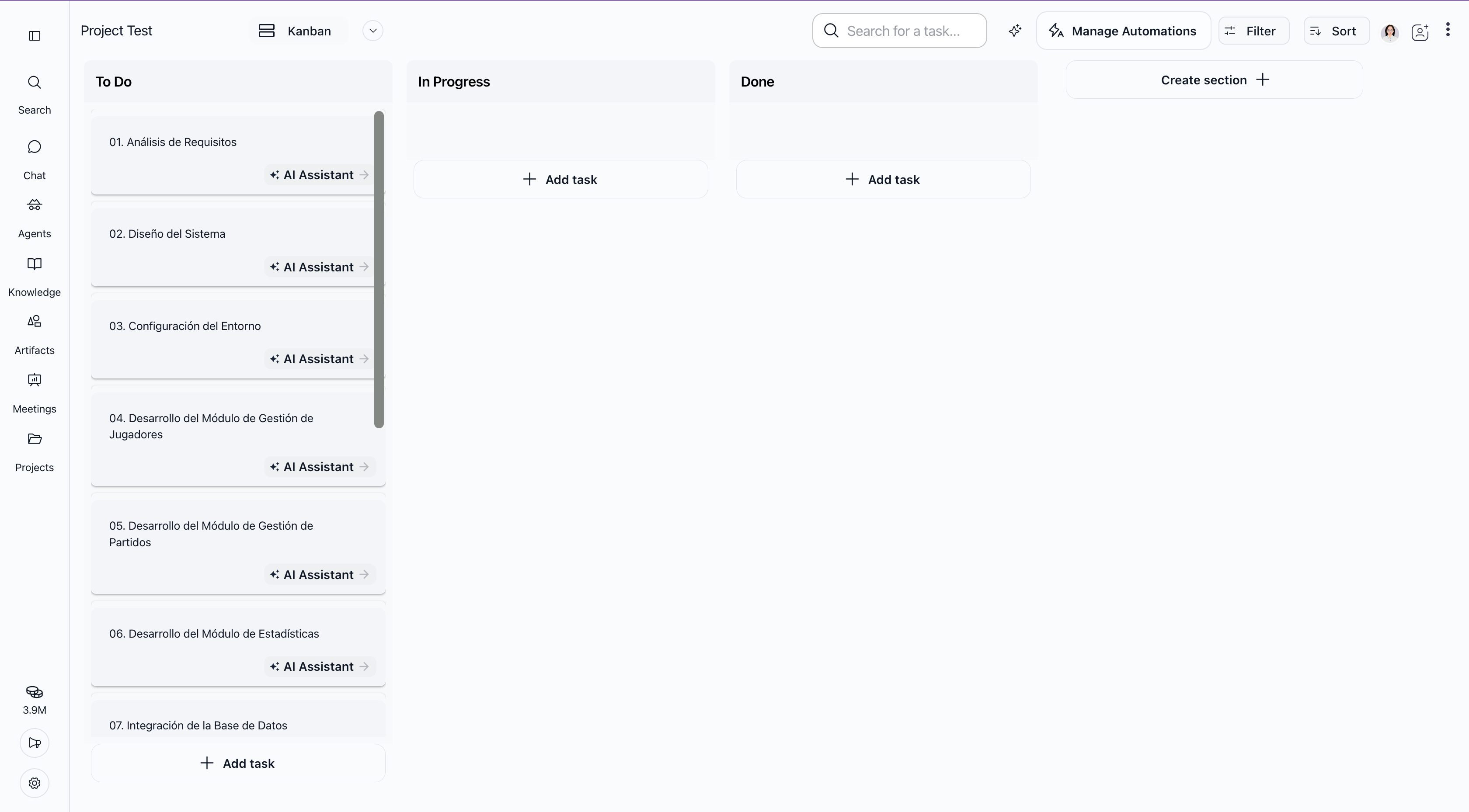Open AI Assistant for Diseño del Sistema
Viewport: 1469px width, 812px height.
[x=319, y=267]
